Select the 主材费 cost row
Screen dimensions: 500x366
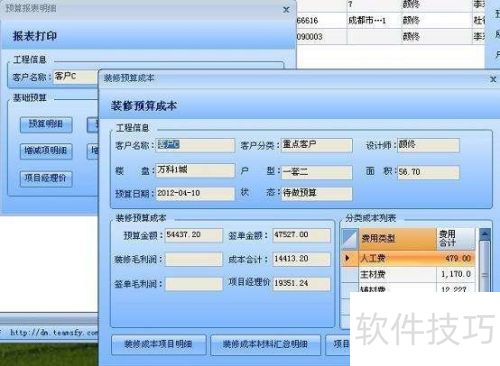[x=408, y=274]
